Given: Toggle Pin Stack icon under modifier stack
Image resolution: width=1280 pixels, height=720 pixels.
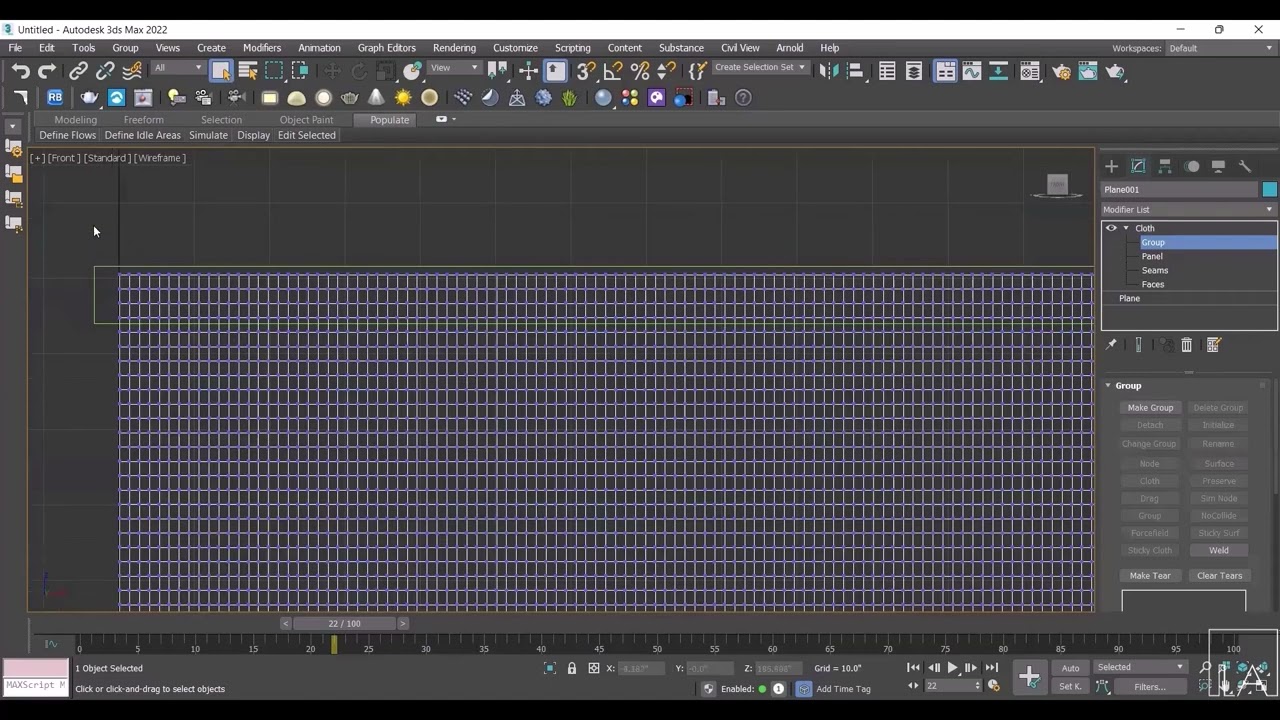Looking at the screenshot, I should click(1111, 345).
